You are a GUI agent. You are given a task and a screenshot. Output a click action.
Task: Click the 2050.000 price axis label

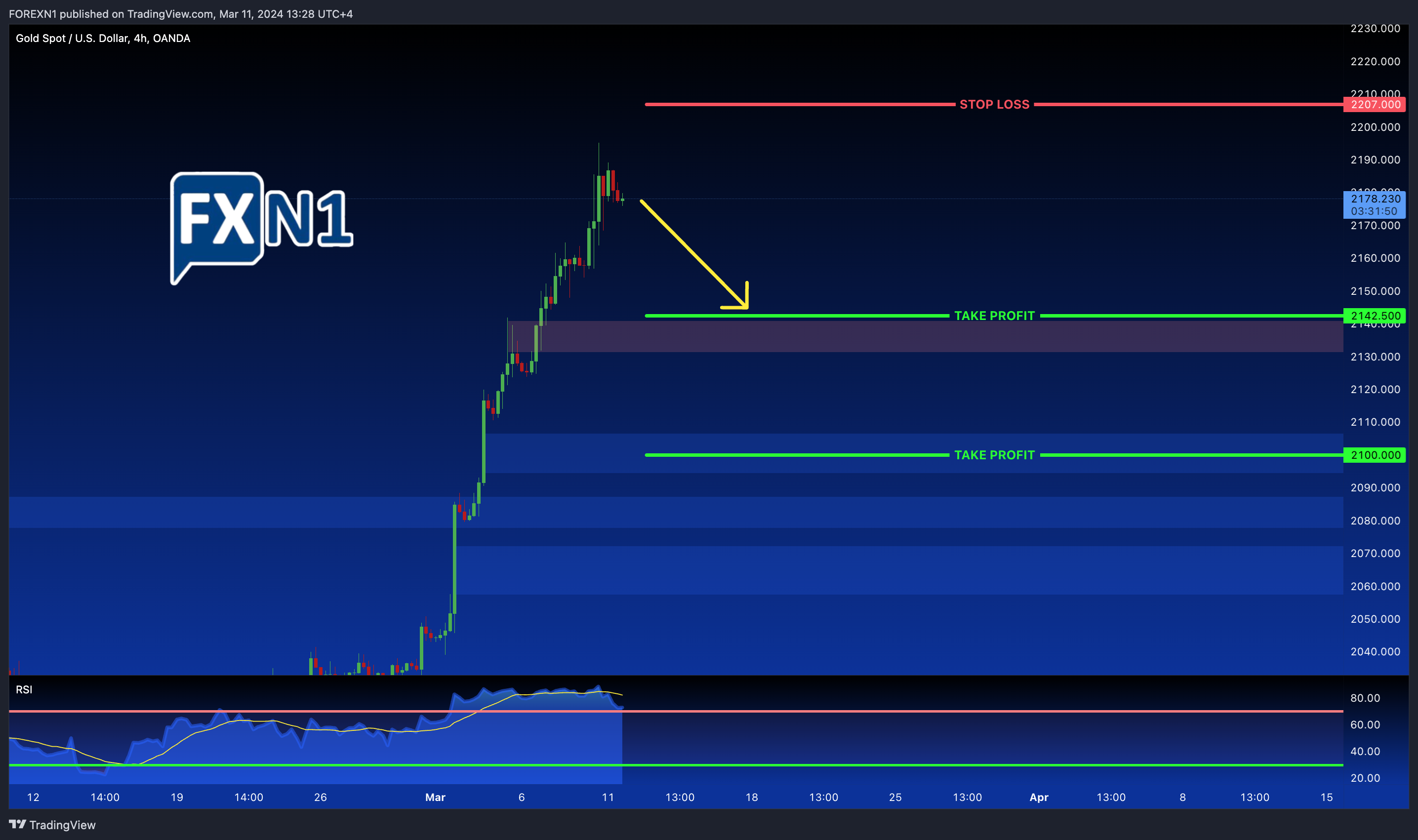1375,619
